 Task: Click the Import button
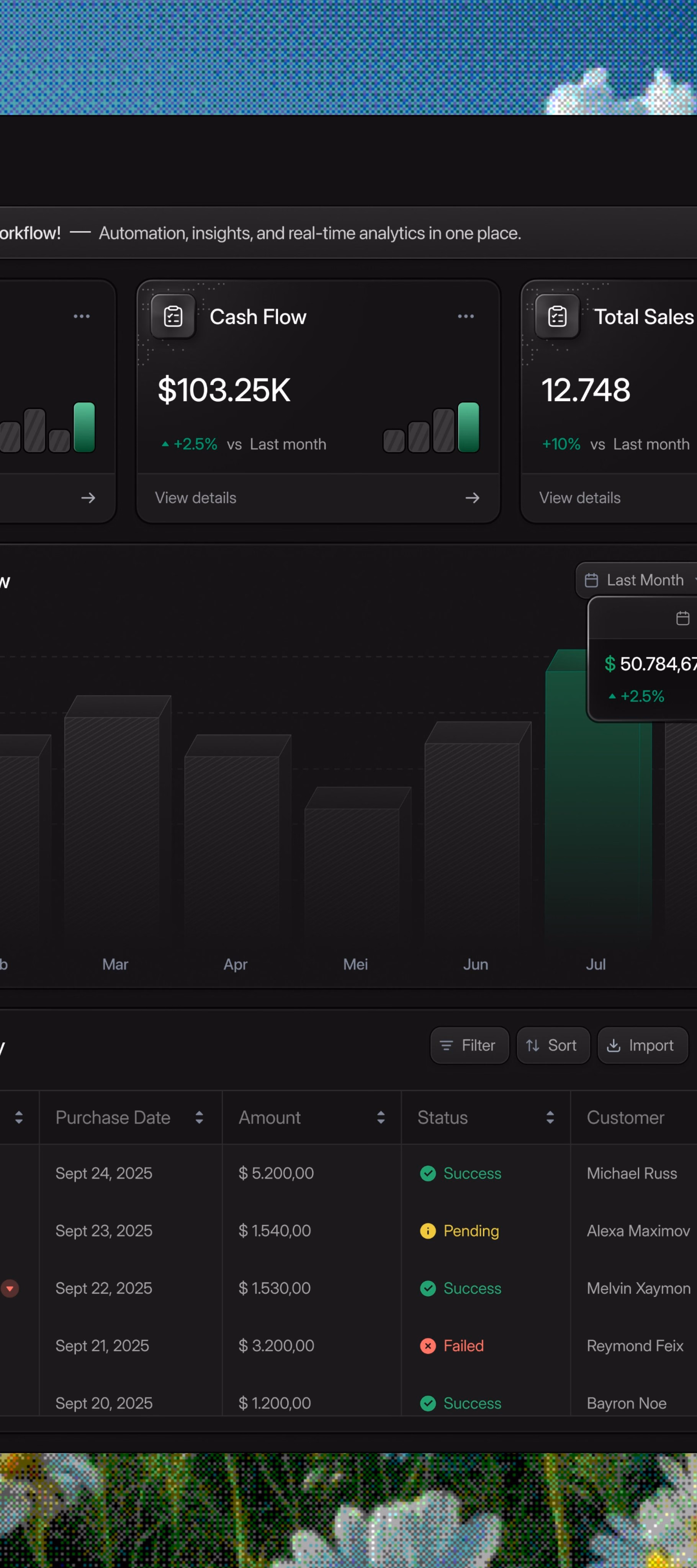(x=643, y=1045)
